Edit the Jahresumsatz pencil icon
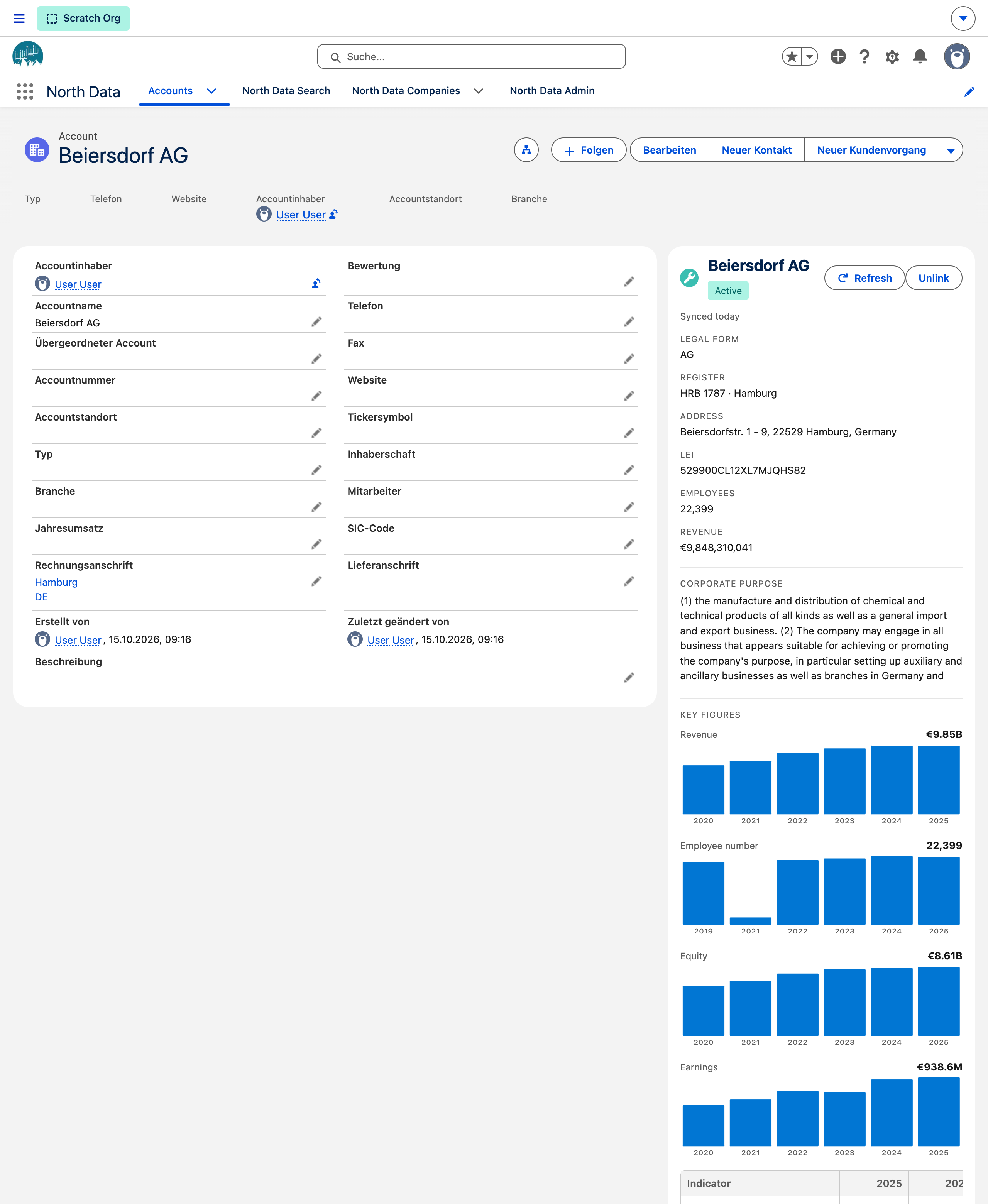Screen dimensions: 988x1204 [316, 544]
